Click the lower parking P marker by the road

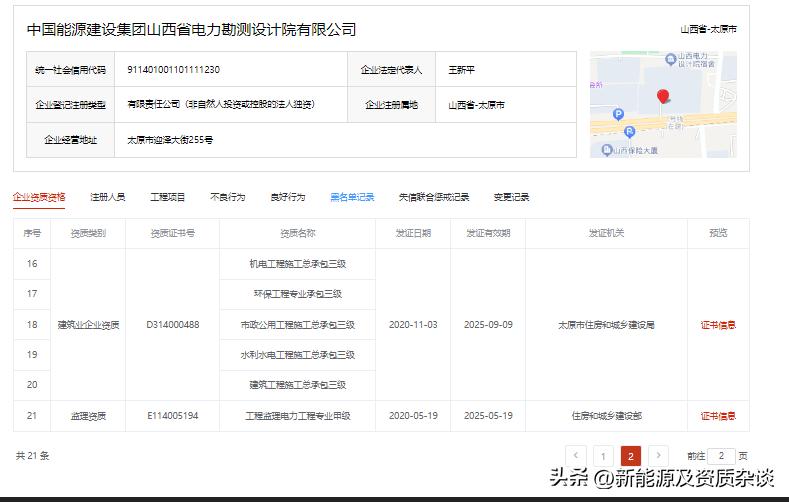(629, 132)
